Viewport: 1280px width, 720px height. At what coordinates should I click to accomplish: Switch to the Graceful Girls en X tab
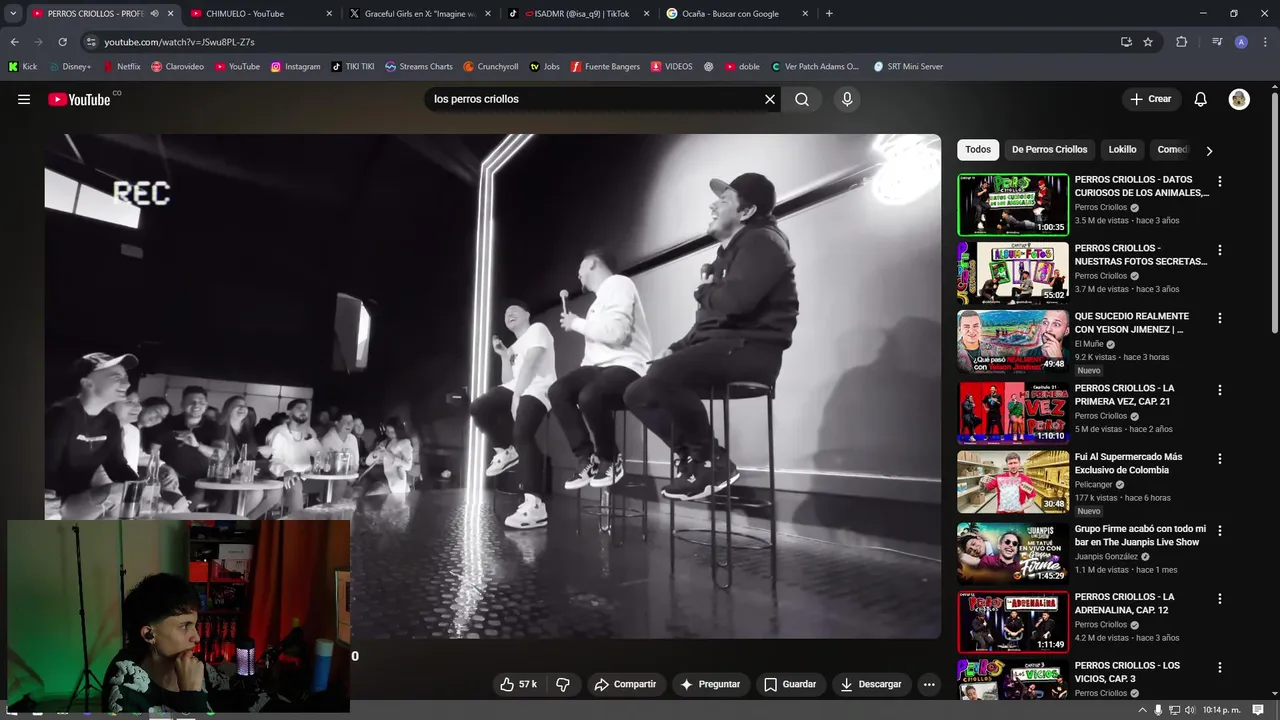click(x=419, y=14)
